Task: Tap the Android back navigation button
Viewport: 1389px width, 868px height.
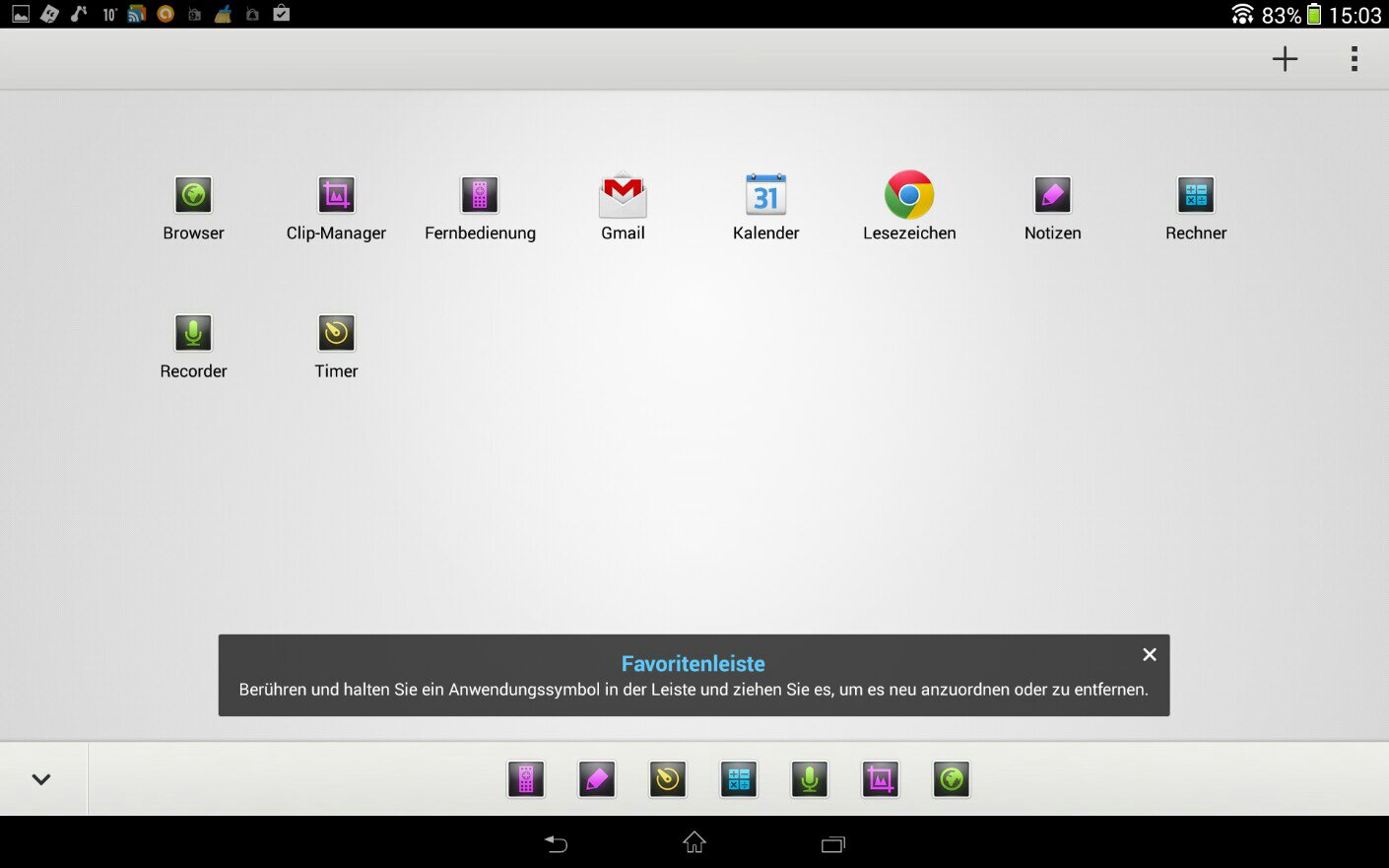Action: pos(557,843)
